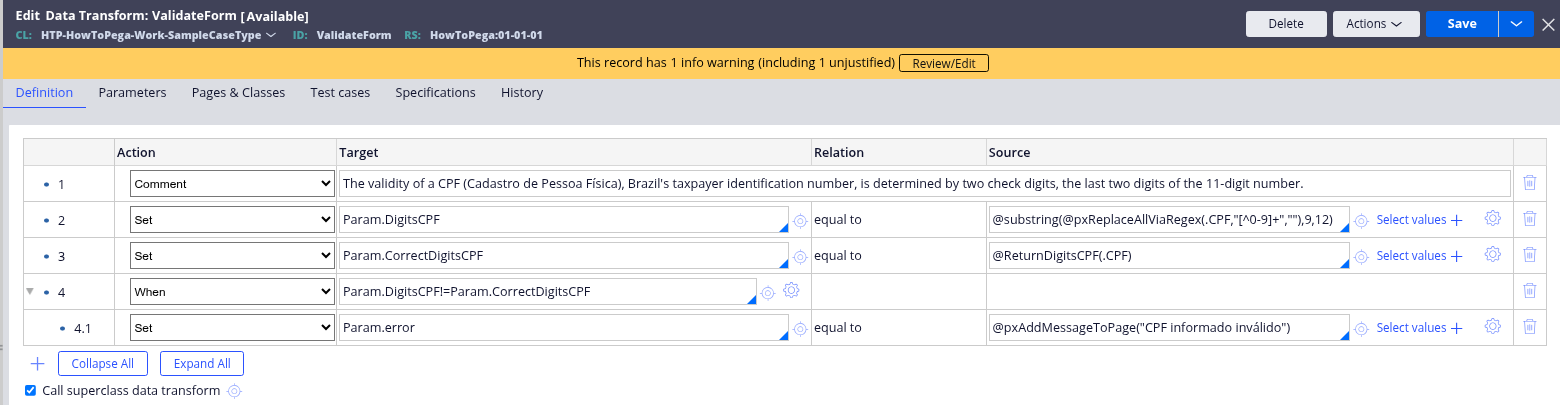Open source gear for @ReturnDigitsCPF expression
Viewport: 1560px width, 405px height.
click(x=1361, y=257)
